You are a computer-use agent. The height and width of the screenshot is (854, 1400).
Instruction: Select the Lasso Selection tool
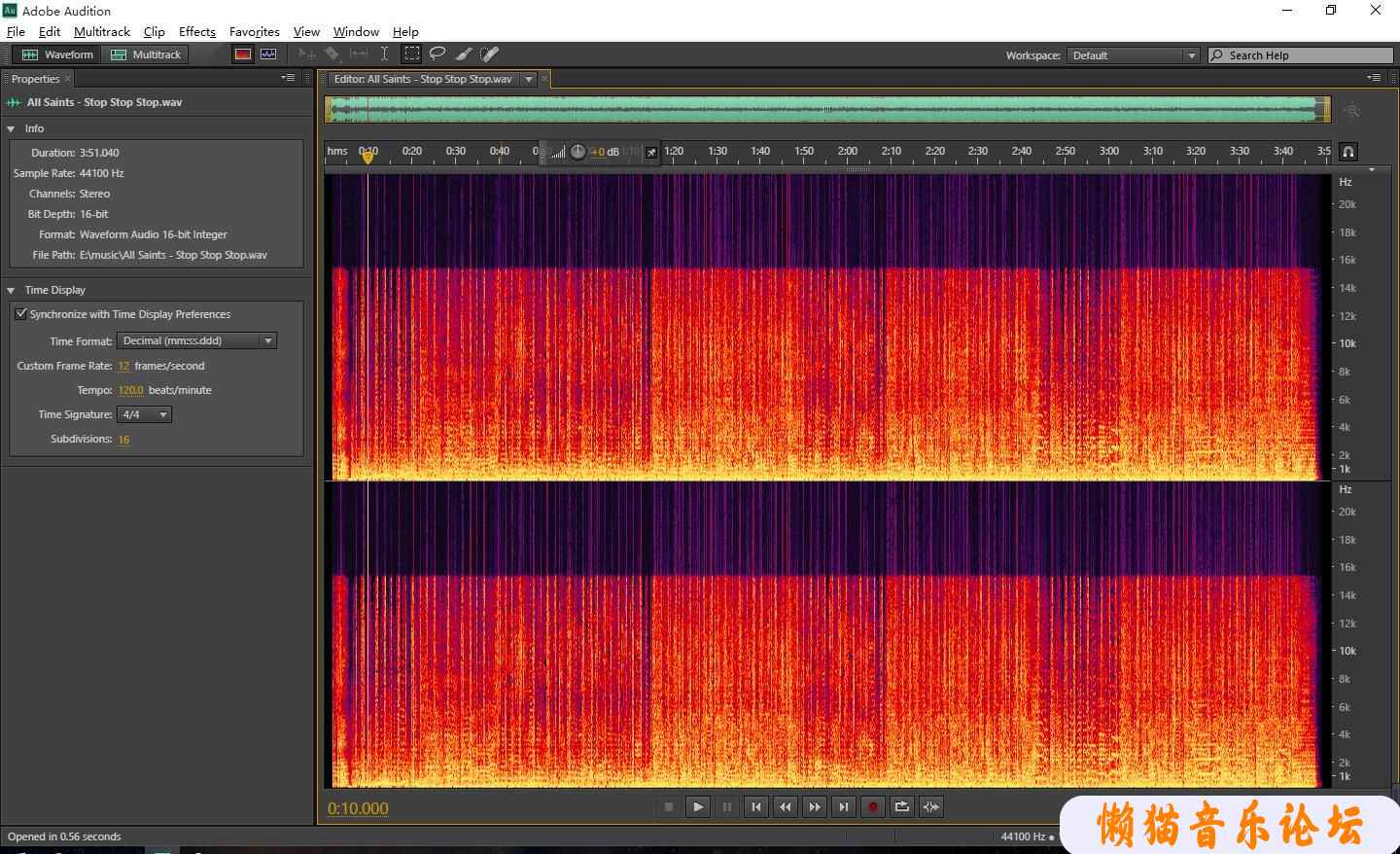437,54
